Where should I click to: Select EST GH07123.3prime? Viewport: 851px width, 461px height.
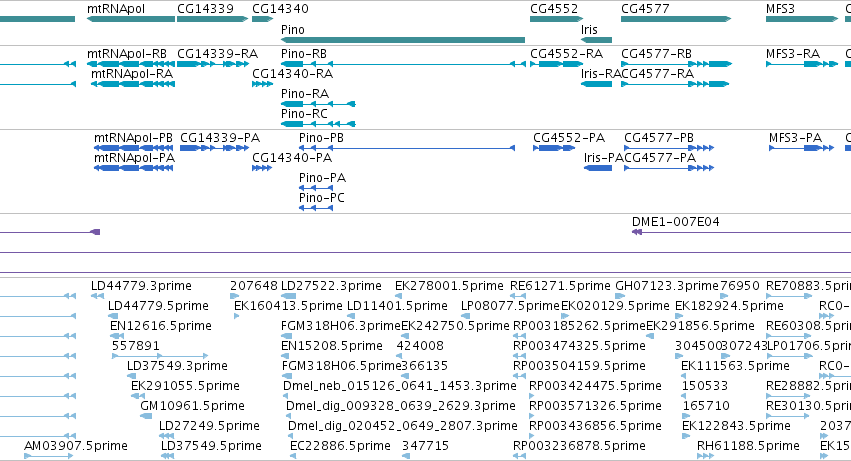(621, 296)
